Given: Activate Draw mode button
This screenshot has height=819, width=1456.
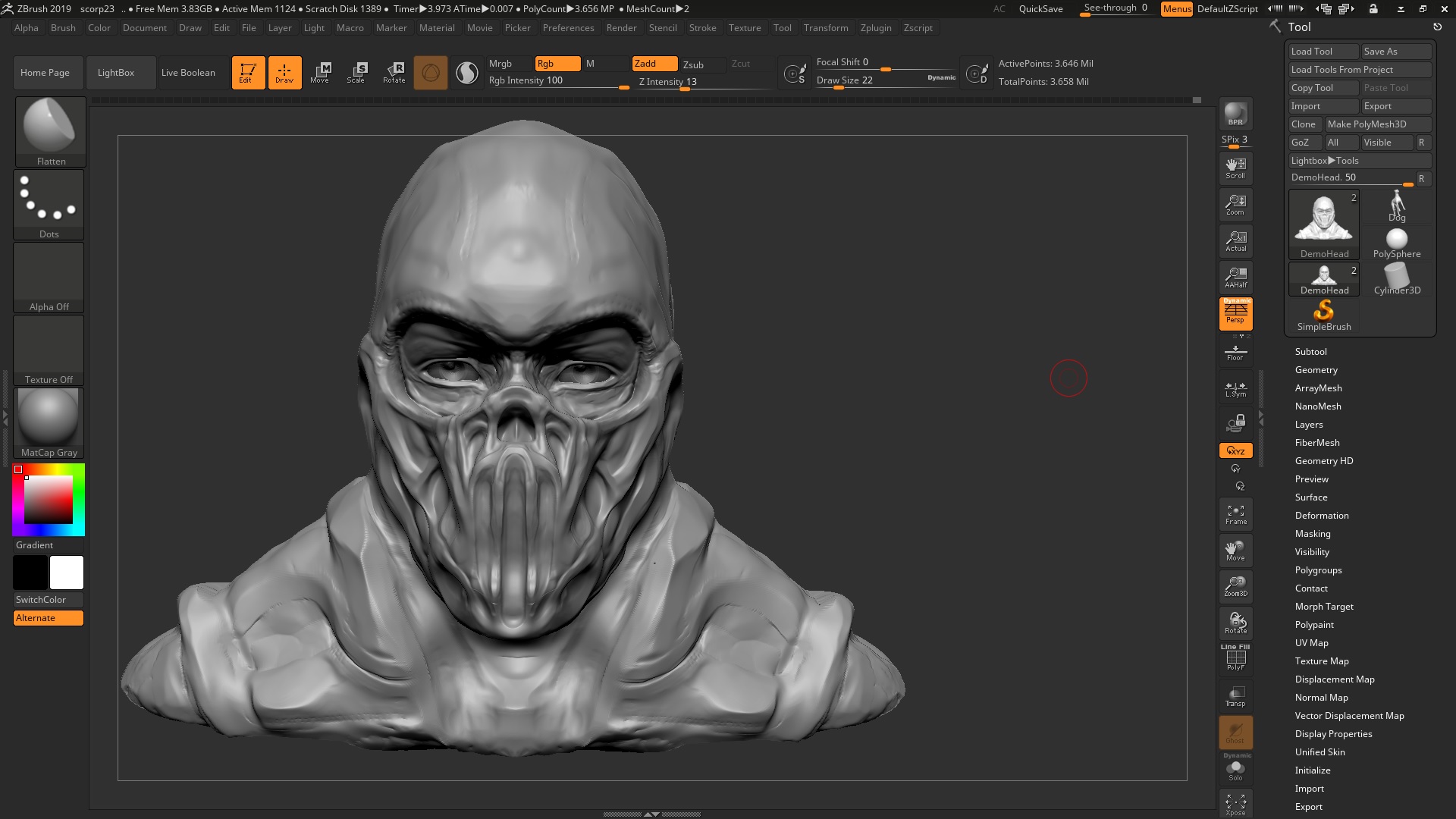Looking at the screenshot, I should pos(284,73).
